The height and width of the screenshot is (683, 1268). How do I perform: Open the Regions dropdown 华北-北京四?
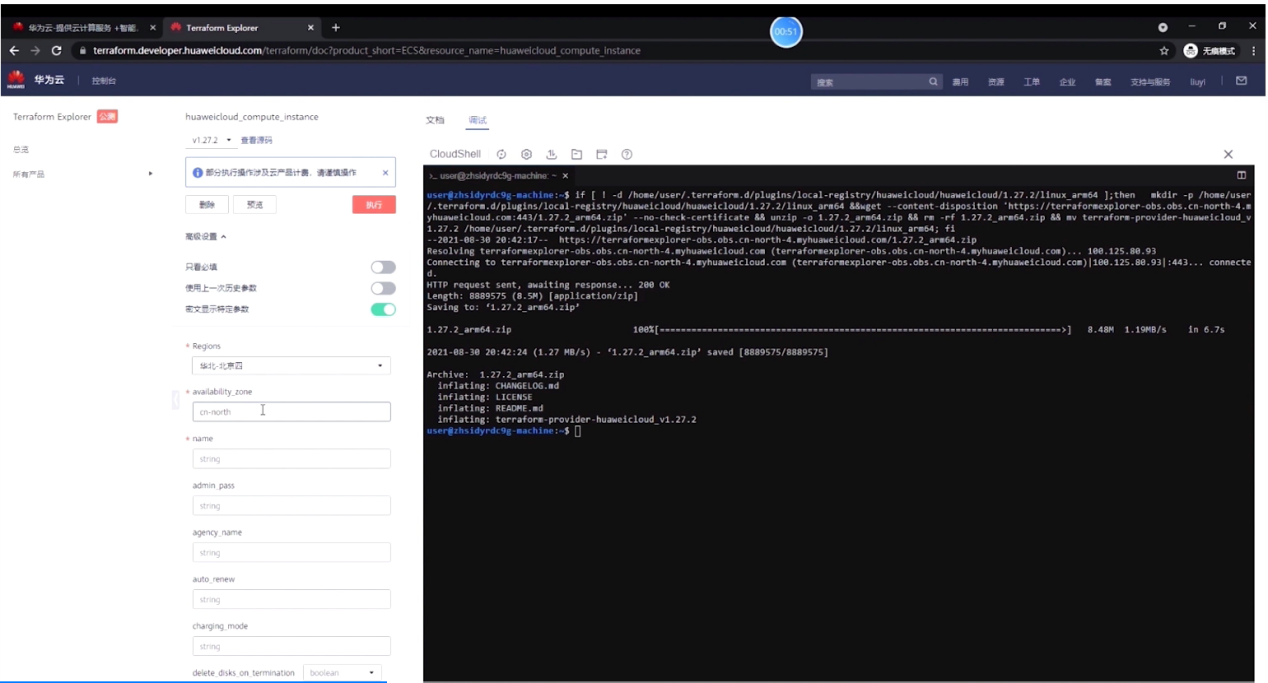291,366
